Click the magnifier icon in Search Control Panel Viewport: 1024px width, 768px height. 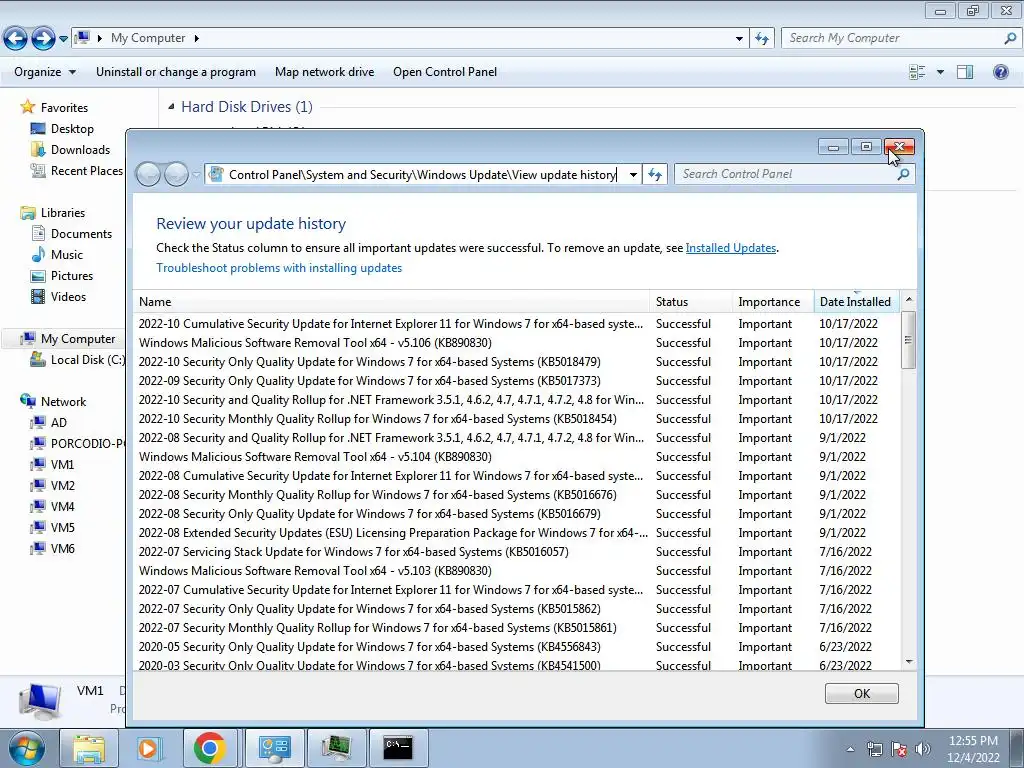[903, 174]
